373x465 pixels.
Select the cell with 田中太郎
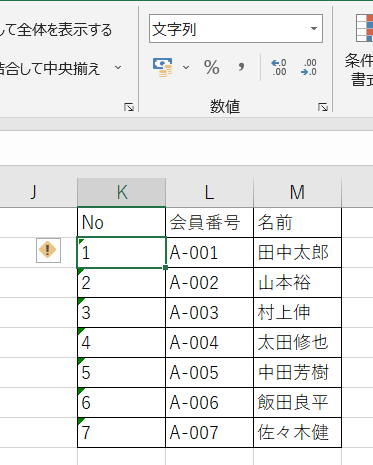tap(297, 252)
